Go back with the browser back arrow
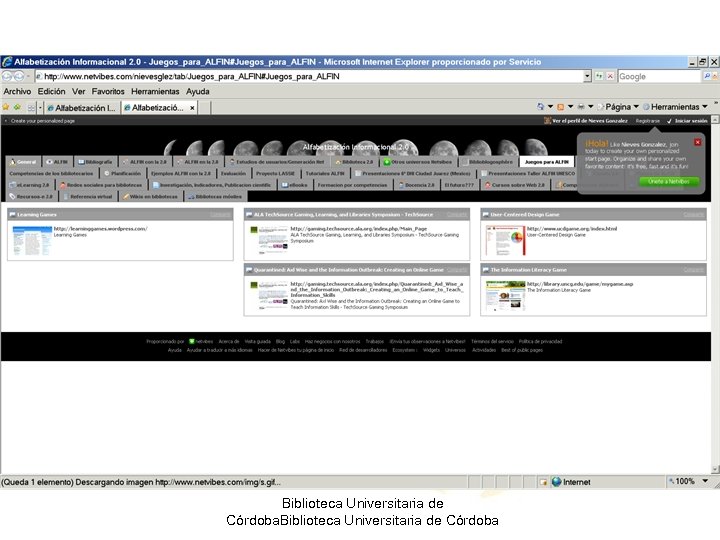The image size is (720, 540). click(x=7, y=76)
